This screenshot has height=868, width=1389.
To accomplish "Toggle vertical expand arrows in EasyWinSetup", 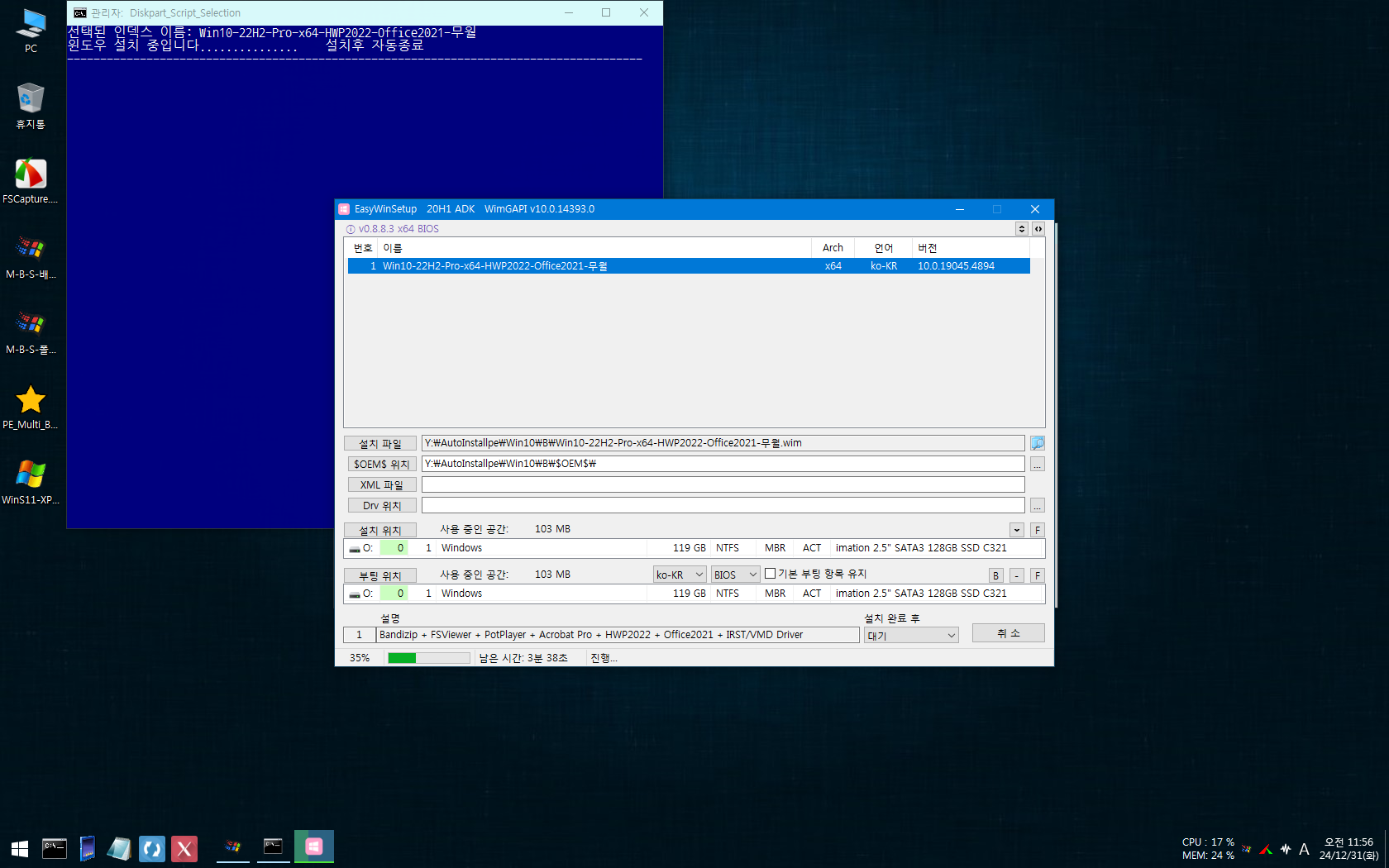I will click(1022, 229).
